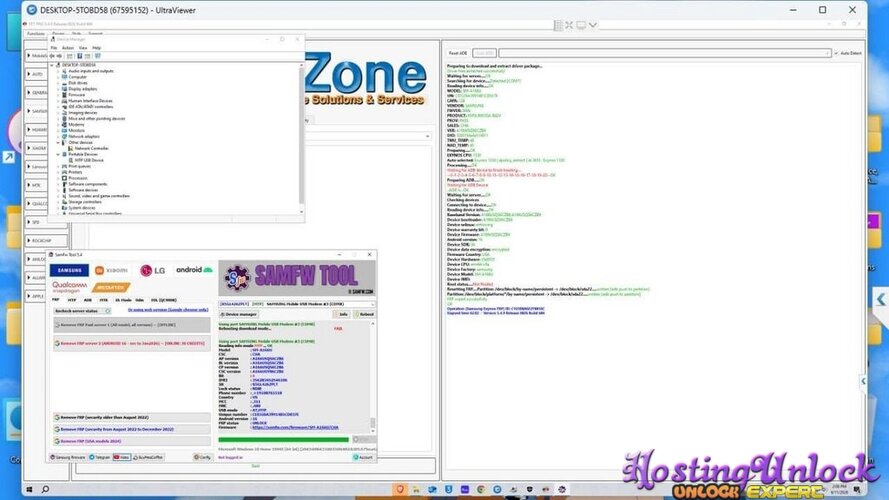Image resolution: width=889 pixels, height=500 pixels.
Task: Expand the Display adapters node
Action: click(58, 89)
